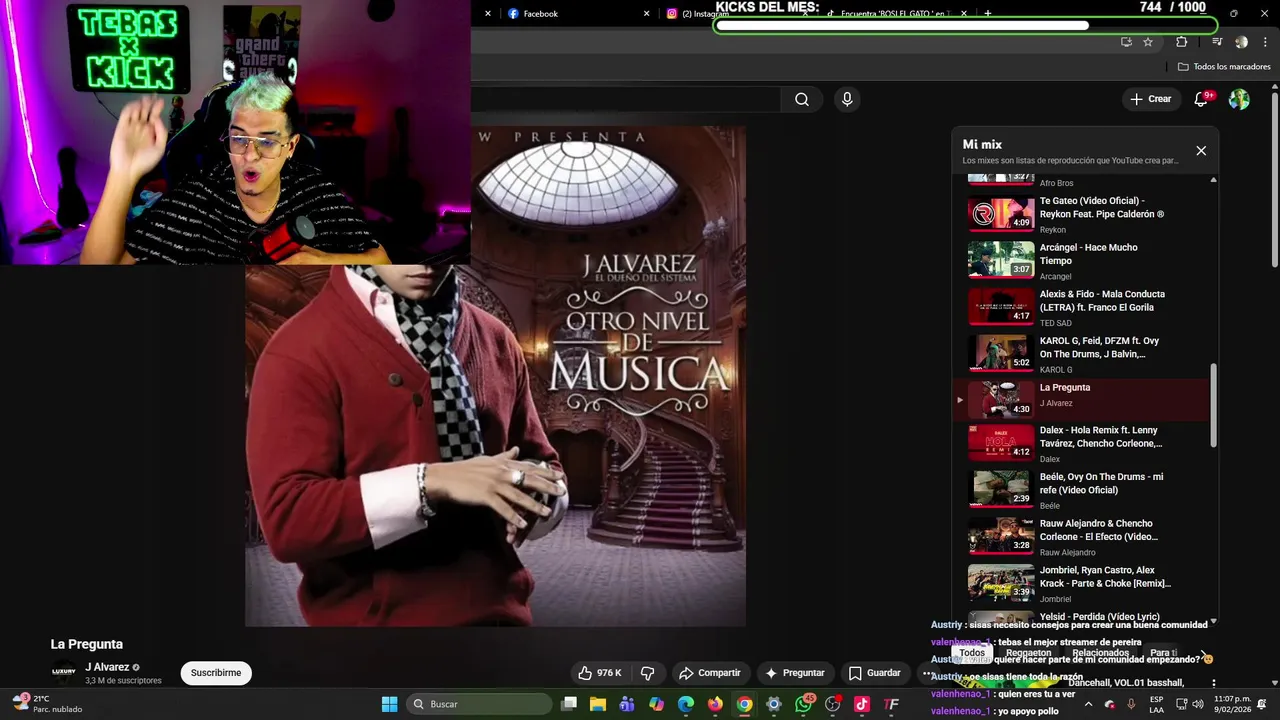Open Chrome extensions puzzle icon
This screenshot has width=1280, height=720.
coord(1181,42)
